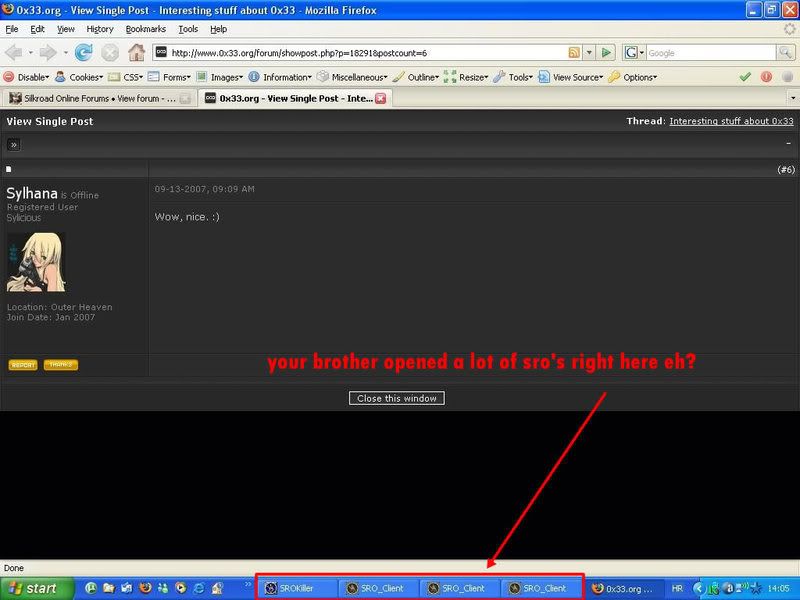This screenshot has width=800, height=600.
Task: Click the RSS feed icon in address bar
Action: click(x=574, y=53)
